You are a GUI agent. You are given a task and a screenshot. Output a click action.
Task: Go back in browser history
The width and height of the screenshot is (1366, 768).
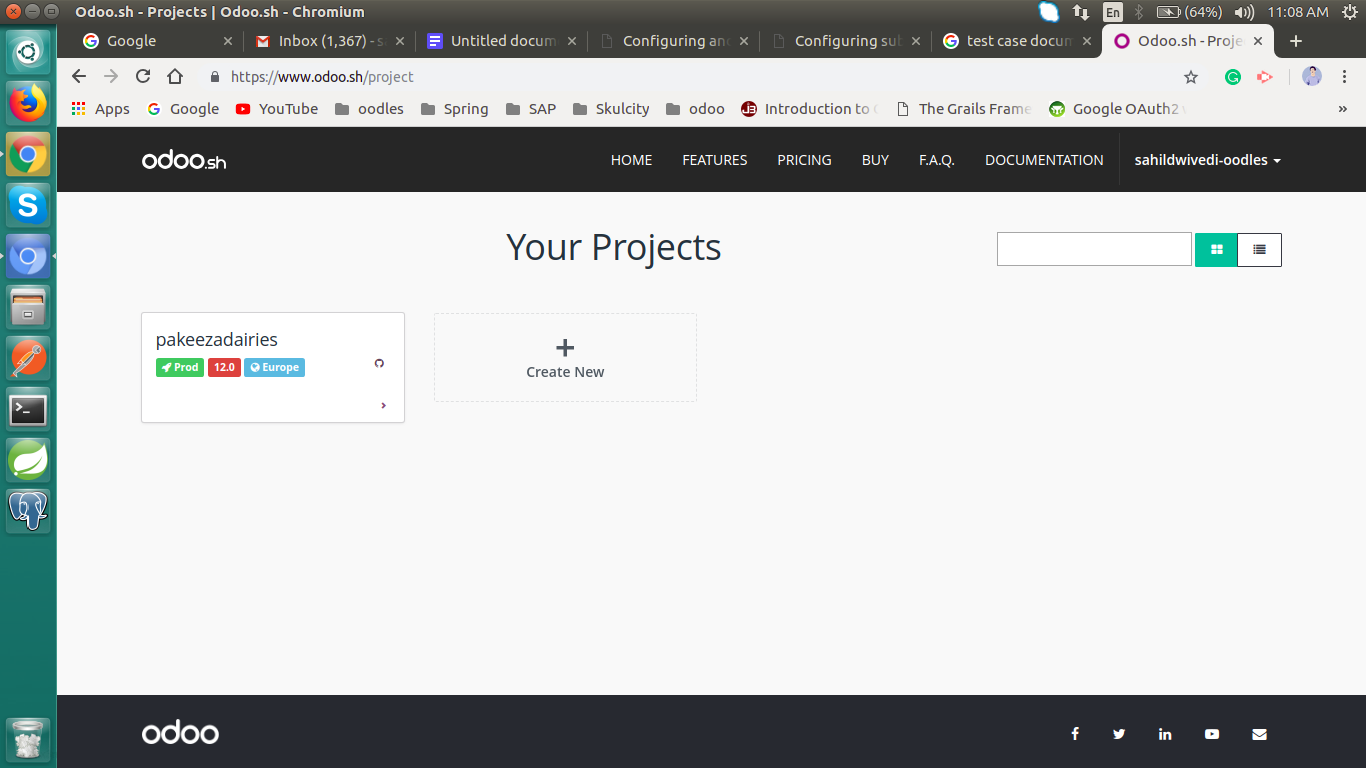tap(79, 76)
